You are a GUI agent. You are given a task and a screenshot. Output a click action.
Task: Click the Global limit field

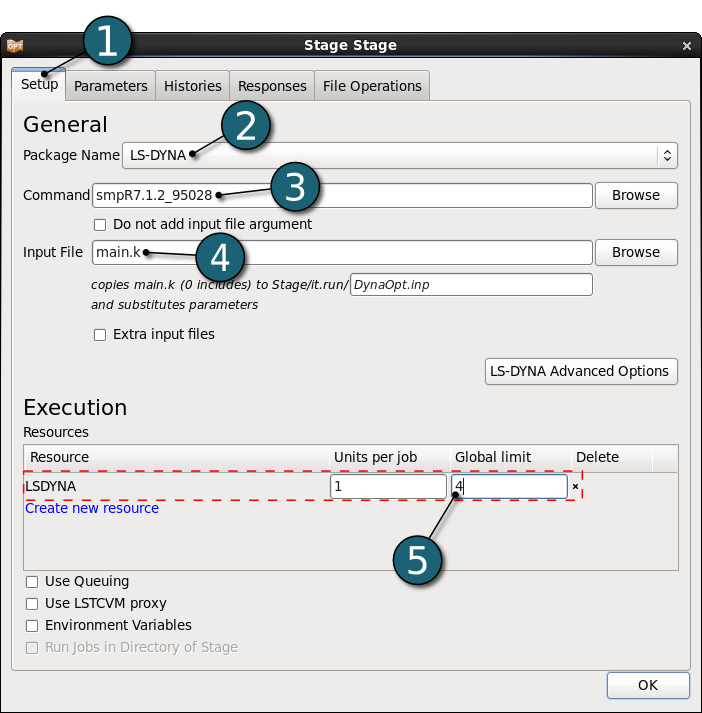509,487
